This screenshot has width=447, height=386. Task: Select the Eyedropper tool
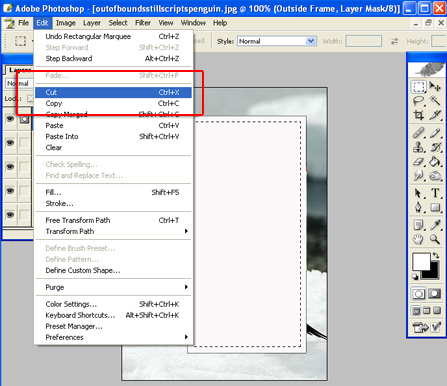click(x=435, y=225)
